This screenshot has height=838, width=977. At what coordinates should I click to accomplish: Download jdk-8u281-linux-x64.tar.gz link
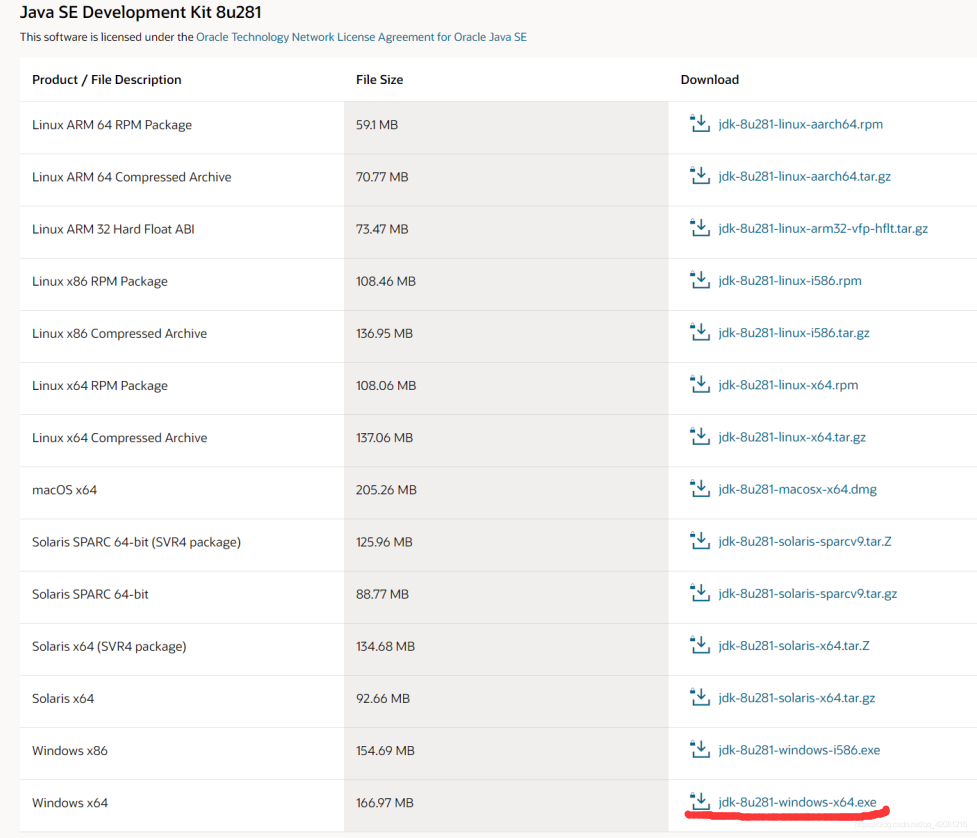[x=792, y=437]
